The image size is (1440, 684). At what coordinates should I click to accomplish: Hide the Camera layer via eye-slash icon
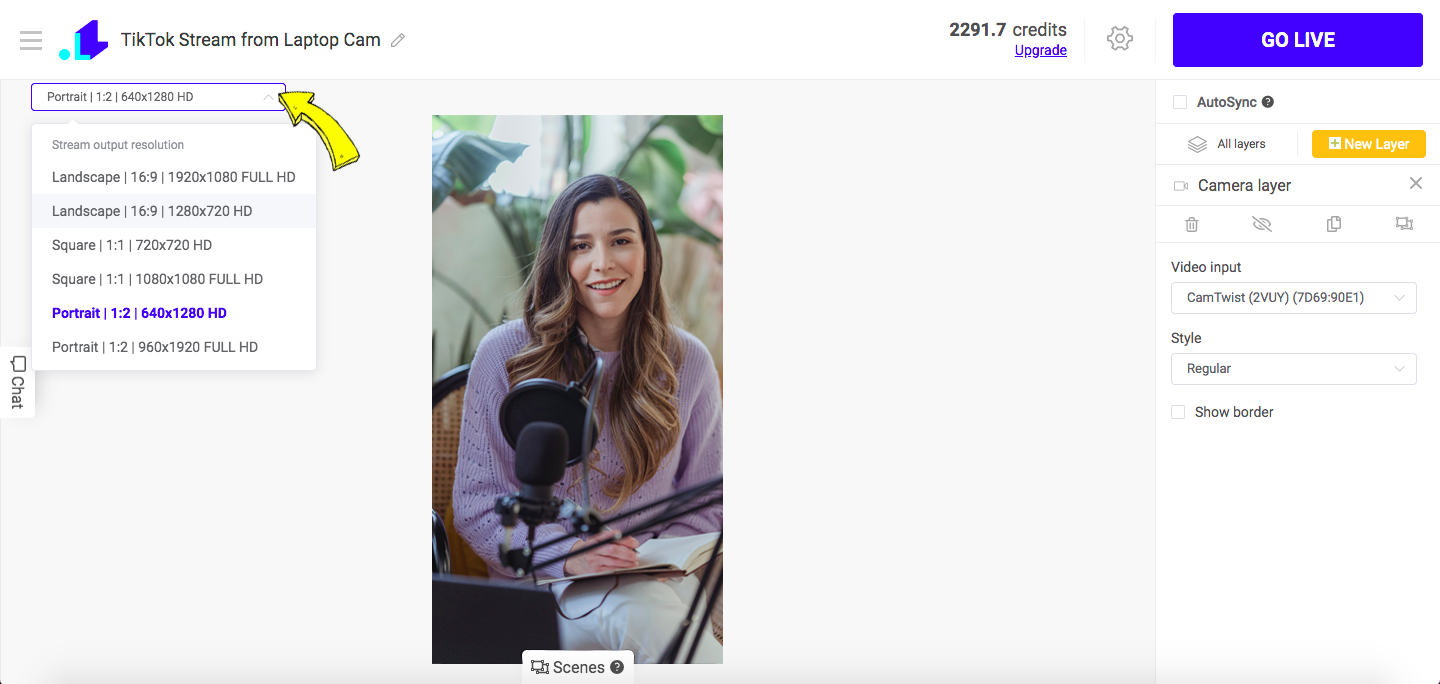click(x=1262, y=224)
